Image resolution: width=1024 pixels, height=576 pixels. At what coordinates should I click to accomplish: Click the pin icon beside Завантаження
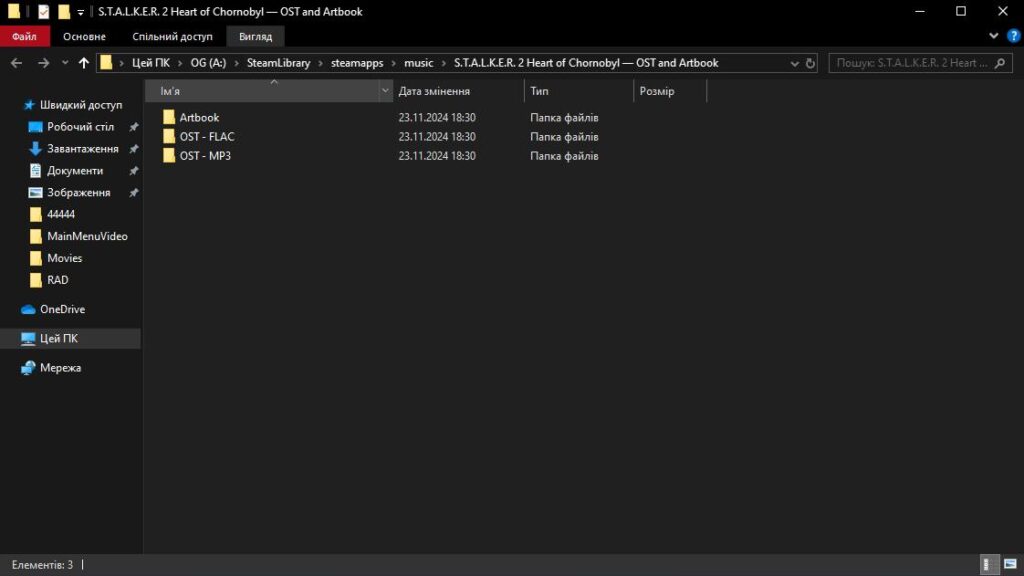click(133, 149)
